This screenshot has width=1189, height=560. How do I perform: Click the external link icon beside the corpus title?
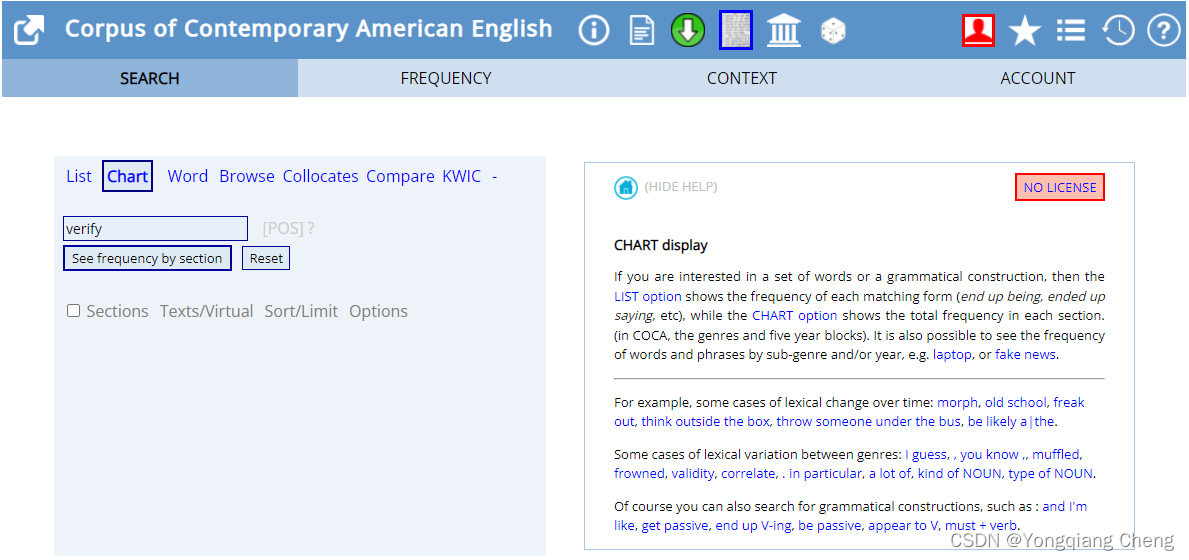coord(29,30)
